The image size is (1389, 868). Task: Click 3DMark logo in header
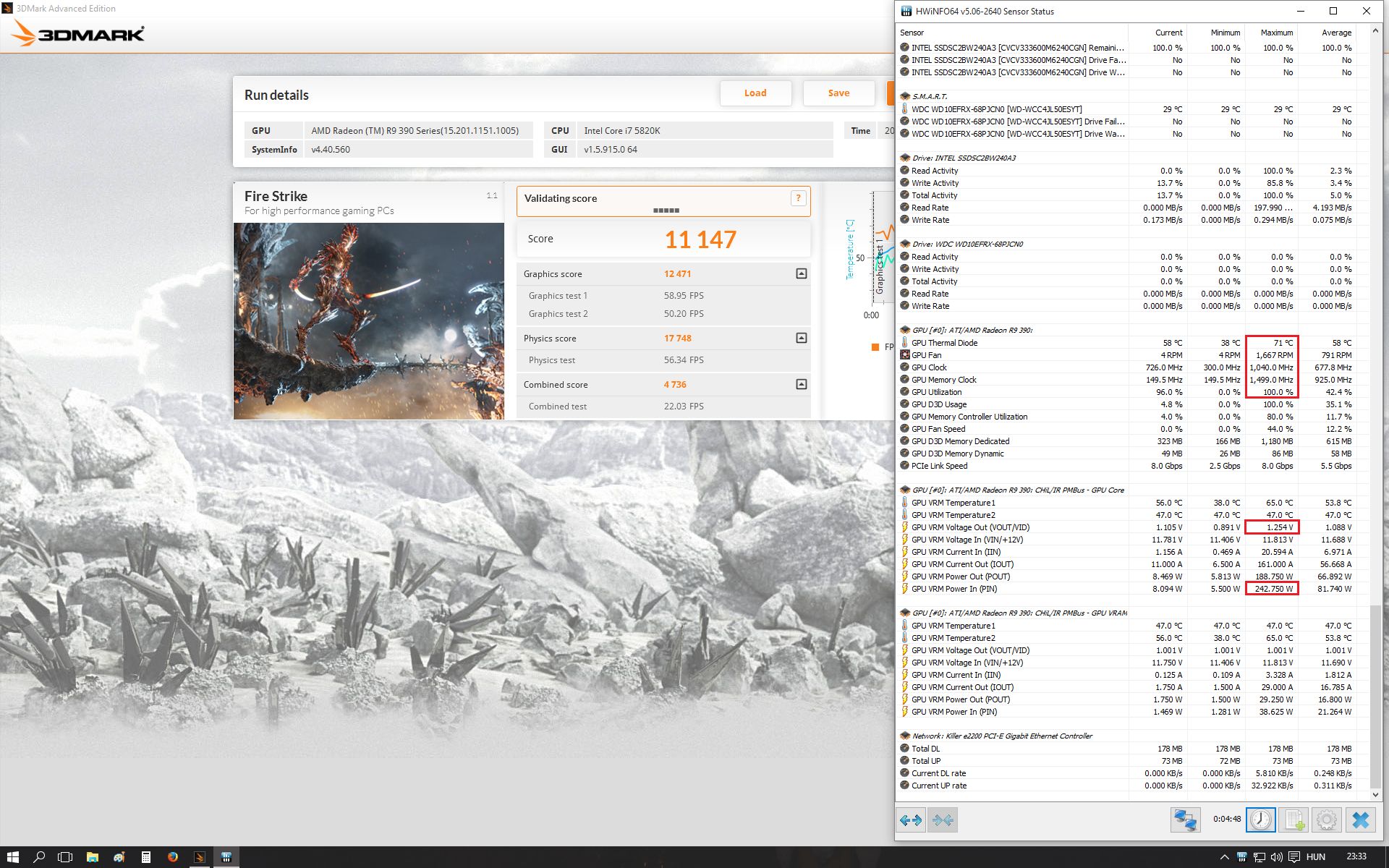point(79,33)
